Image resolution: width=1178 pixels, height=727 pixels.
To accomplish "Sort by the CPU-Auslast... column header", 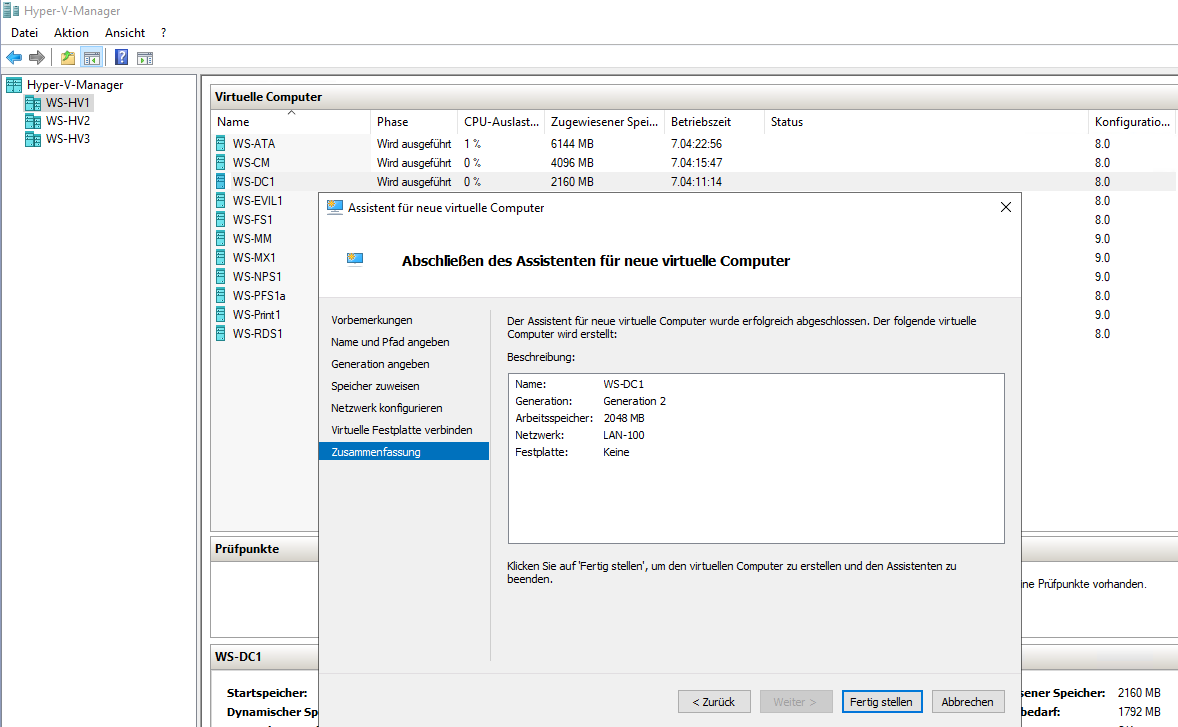I will (x=501, y=122).
